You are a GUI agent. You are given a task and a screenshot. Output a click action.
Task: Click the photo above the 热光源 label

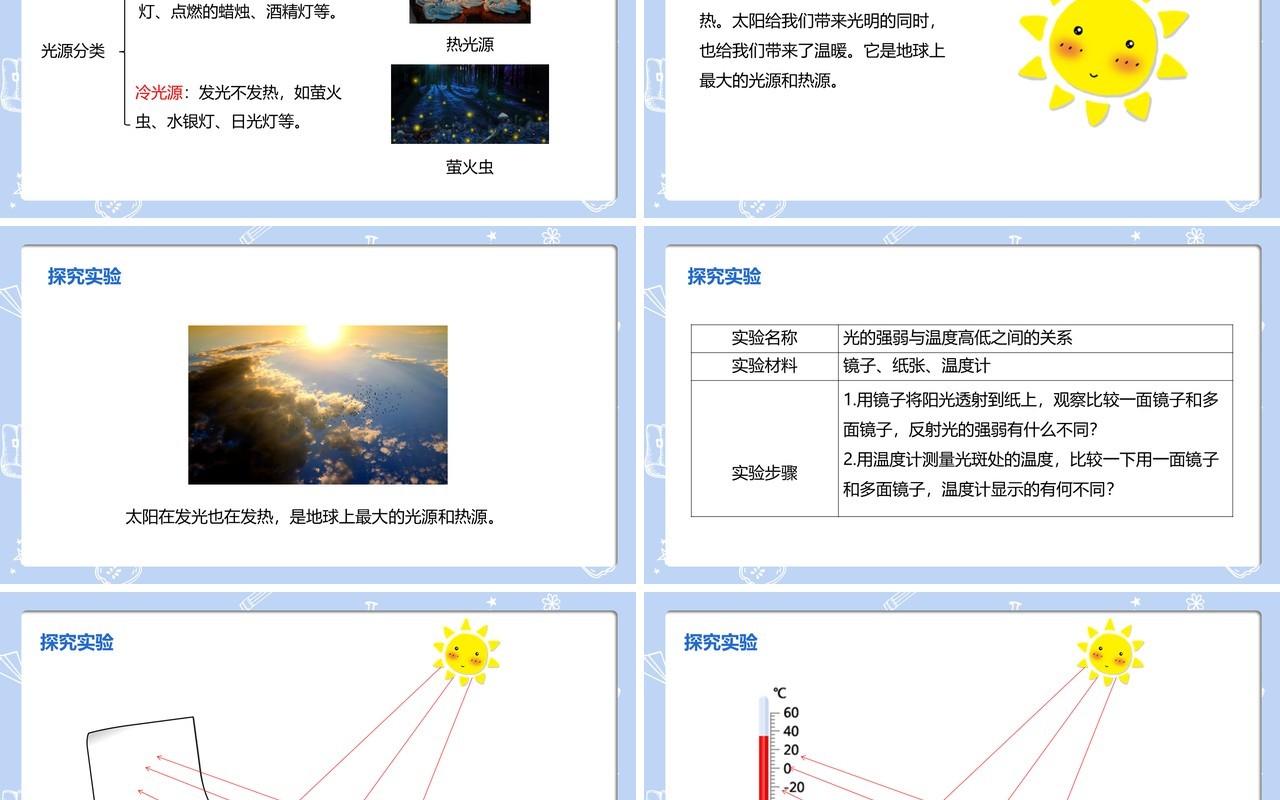pyautogui.click(x=470, y=11)
